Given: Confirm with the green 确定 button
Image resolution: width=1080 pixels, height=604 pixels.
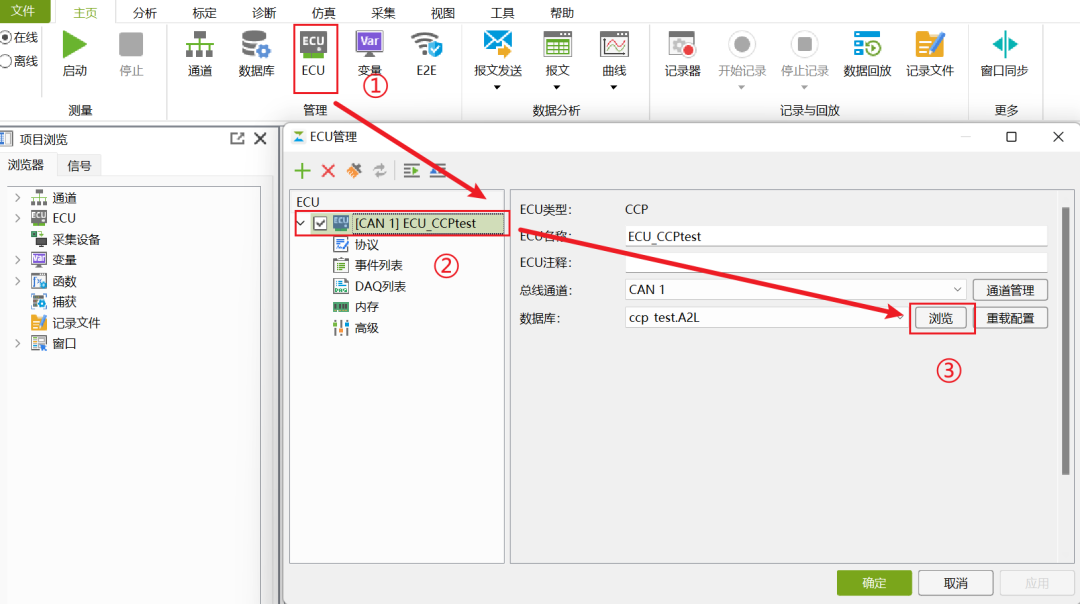Looking at the screenshot, I should [874, 583].
